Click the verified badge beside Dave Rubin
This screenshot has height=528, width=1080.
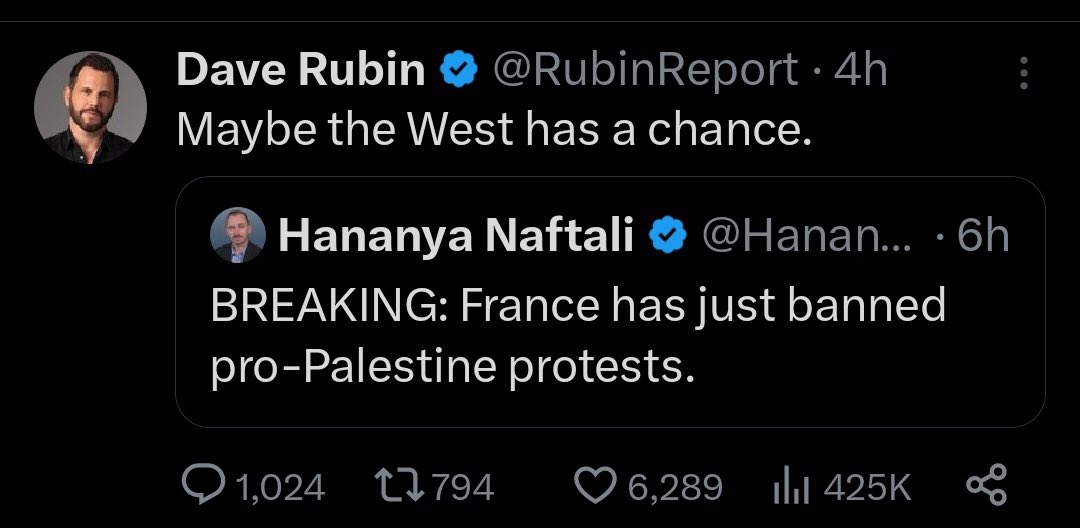456,71
